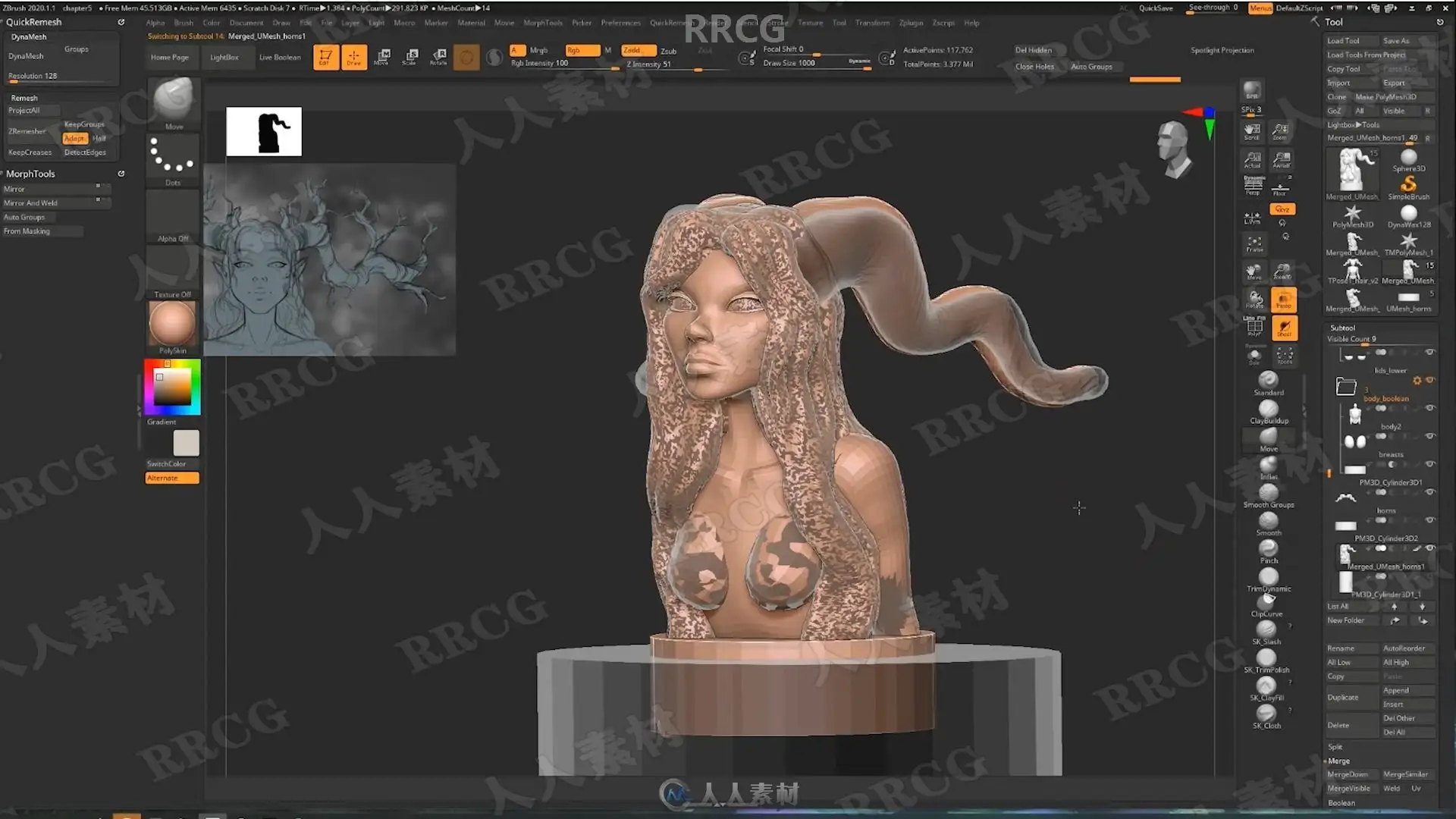This screenshot has width=1456, height=819.
Task: Open the Texture Off selector
Action: point(173,273)
